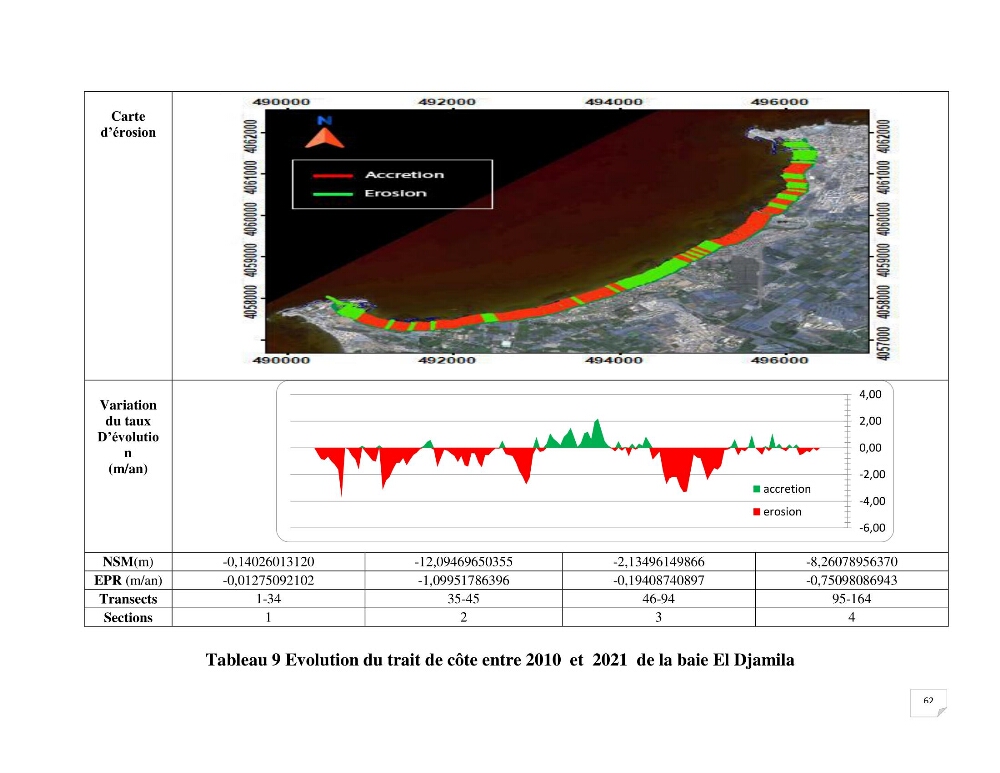
Task: Select EPR value -0,75098086943 cell
Action: [851, 580]
